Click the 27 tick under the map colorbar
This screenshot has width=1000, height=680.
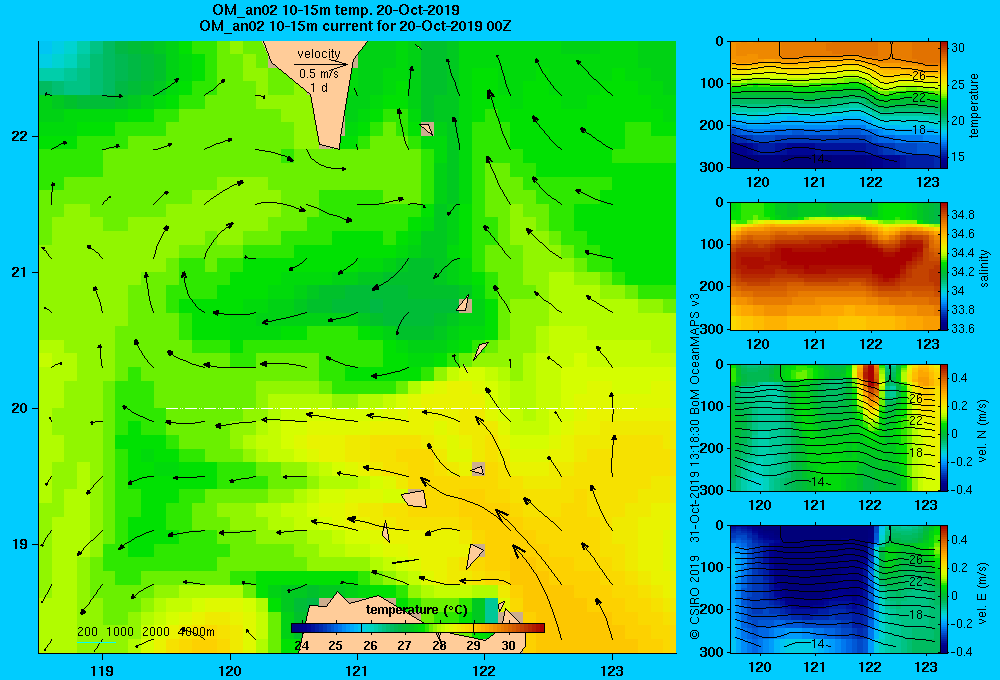(x=404, y=646)
